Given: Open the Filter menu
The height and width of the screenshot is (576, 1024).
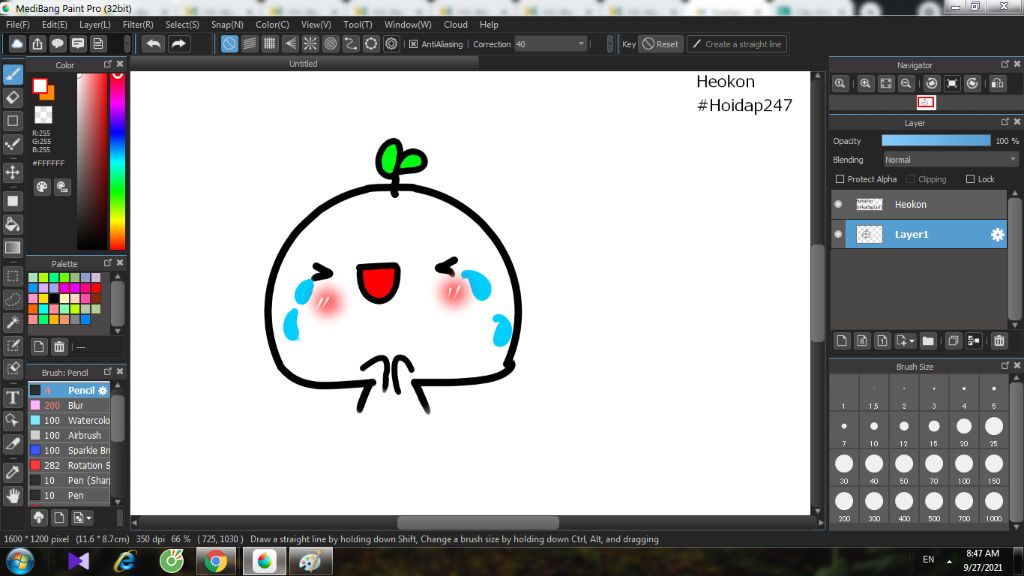Looking at the screenshot, I should [x=138, y=25].
